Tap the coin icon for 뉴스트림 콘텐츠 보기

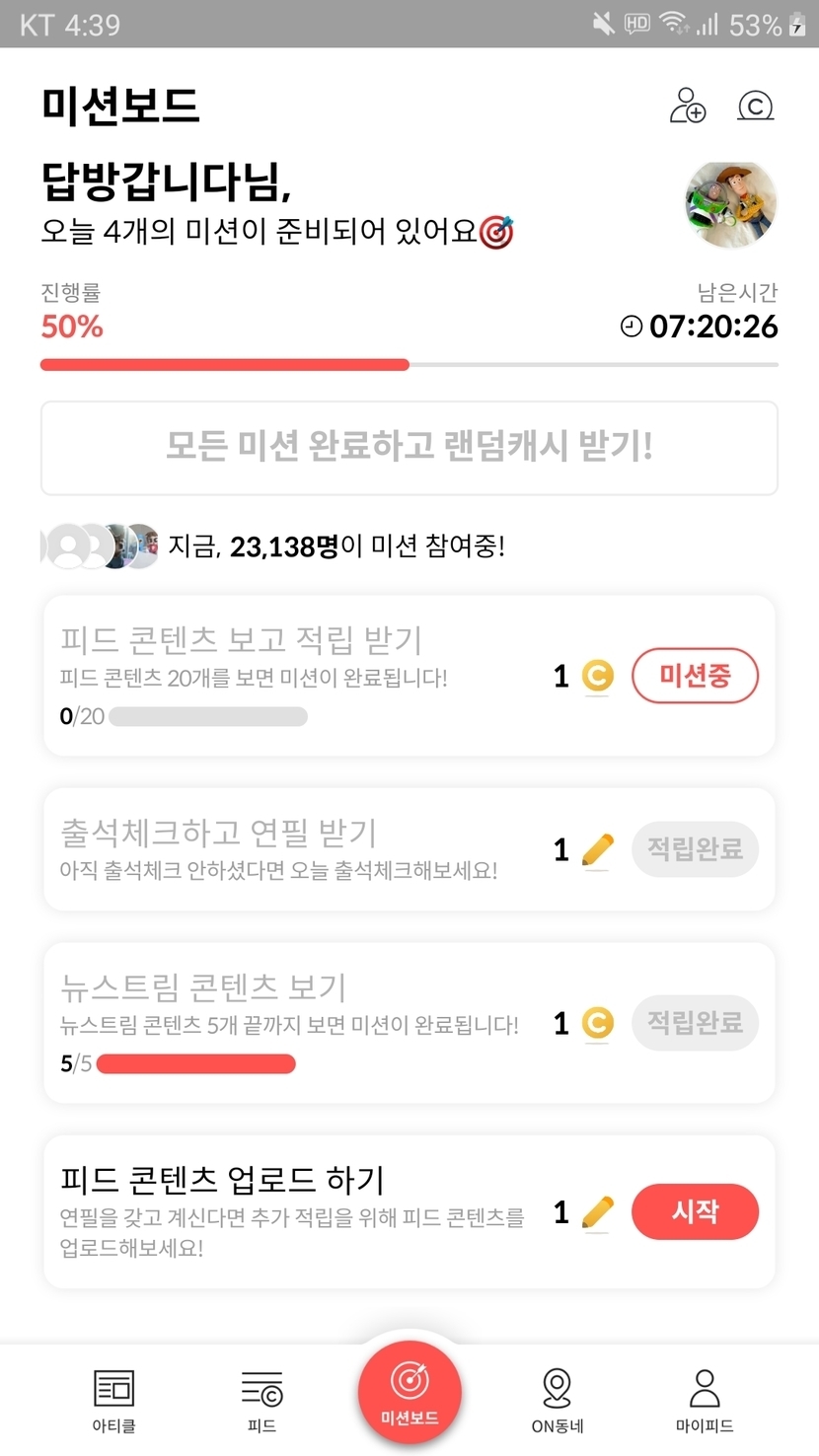tap(597, 1023)
